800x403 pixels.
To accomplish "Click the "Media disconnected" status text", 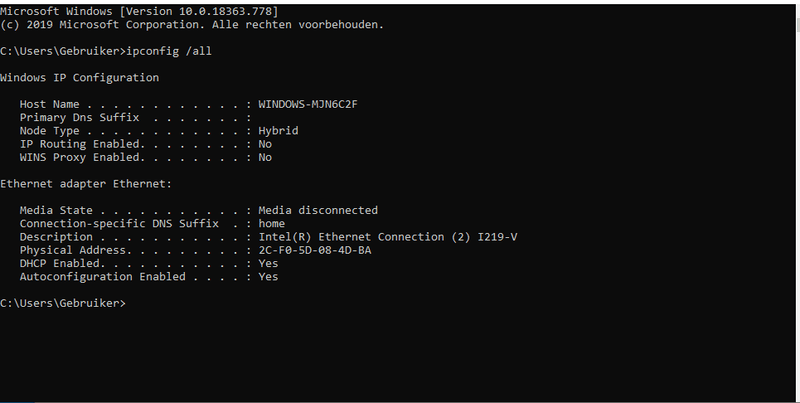I will click(318, 210).
